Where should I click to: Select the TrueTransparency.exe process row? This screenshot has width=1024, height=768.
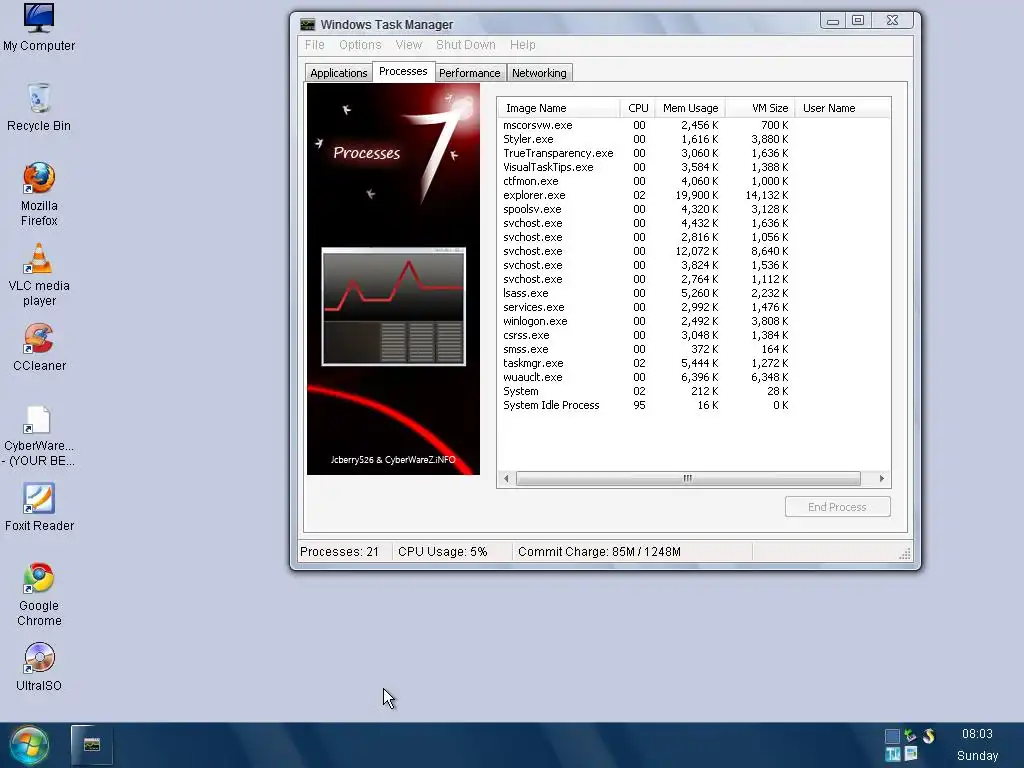click(694, 153)
